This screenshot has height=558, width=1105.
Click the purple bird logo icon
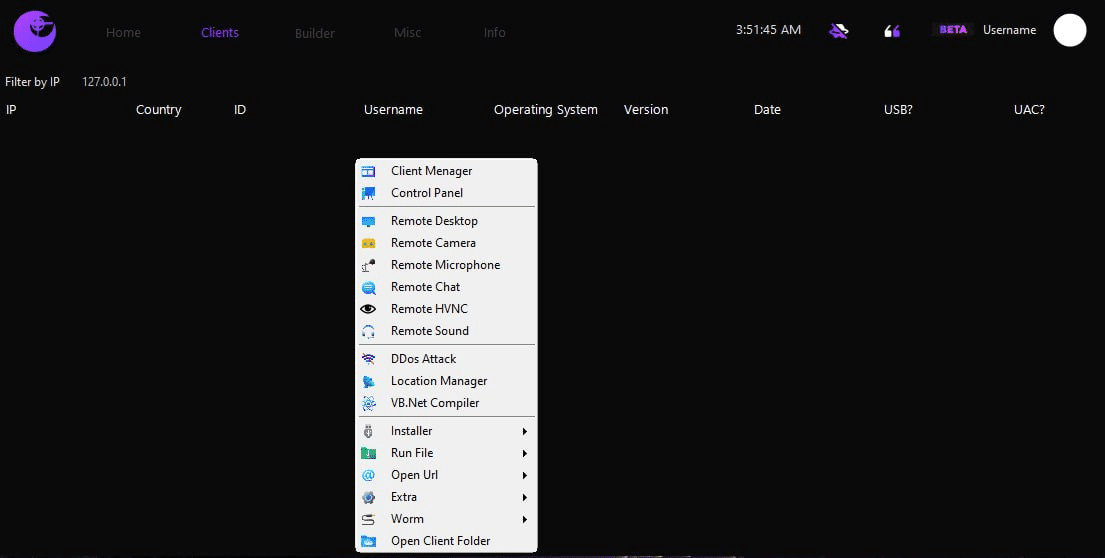coord(35,31)
